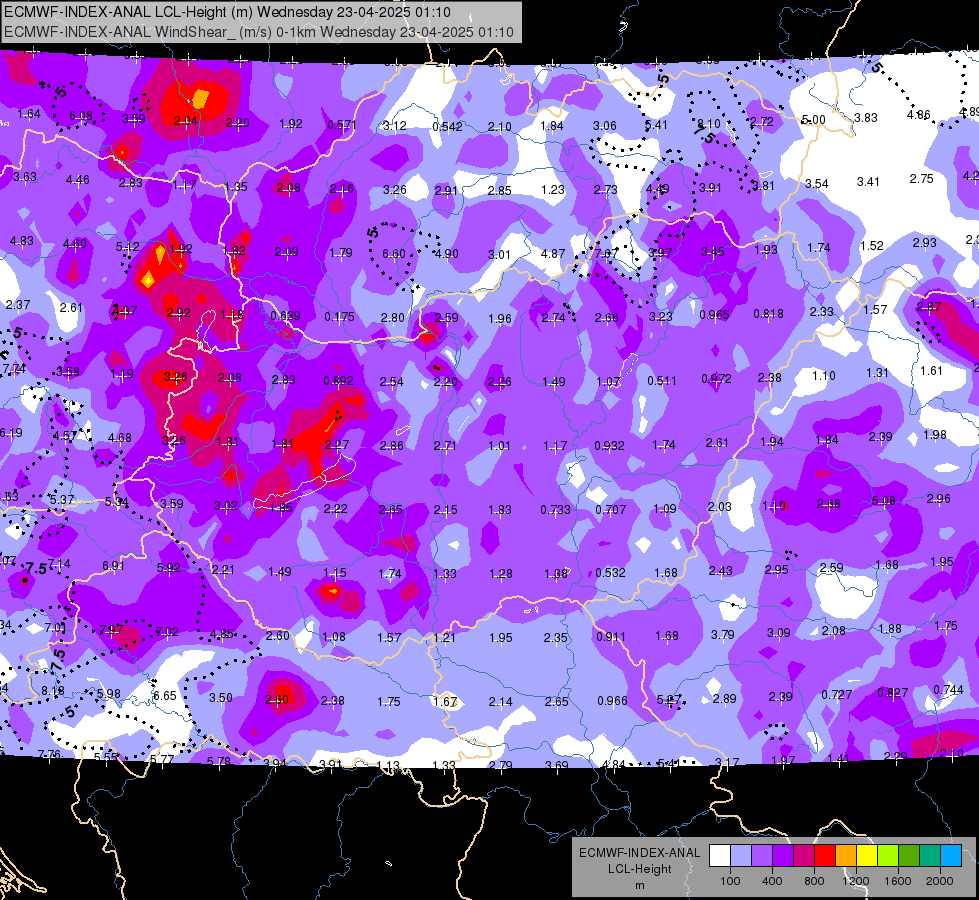979x900 pixels.
Task: Click the wind shear value '4.46'
Action: point(77,180)
